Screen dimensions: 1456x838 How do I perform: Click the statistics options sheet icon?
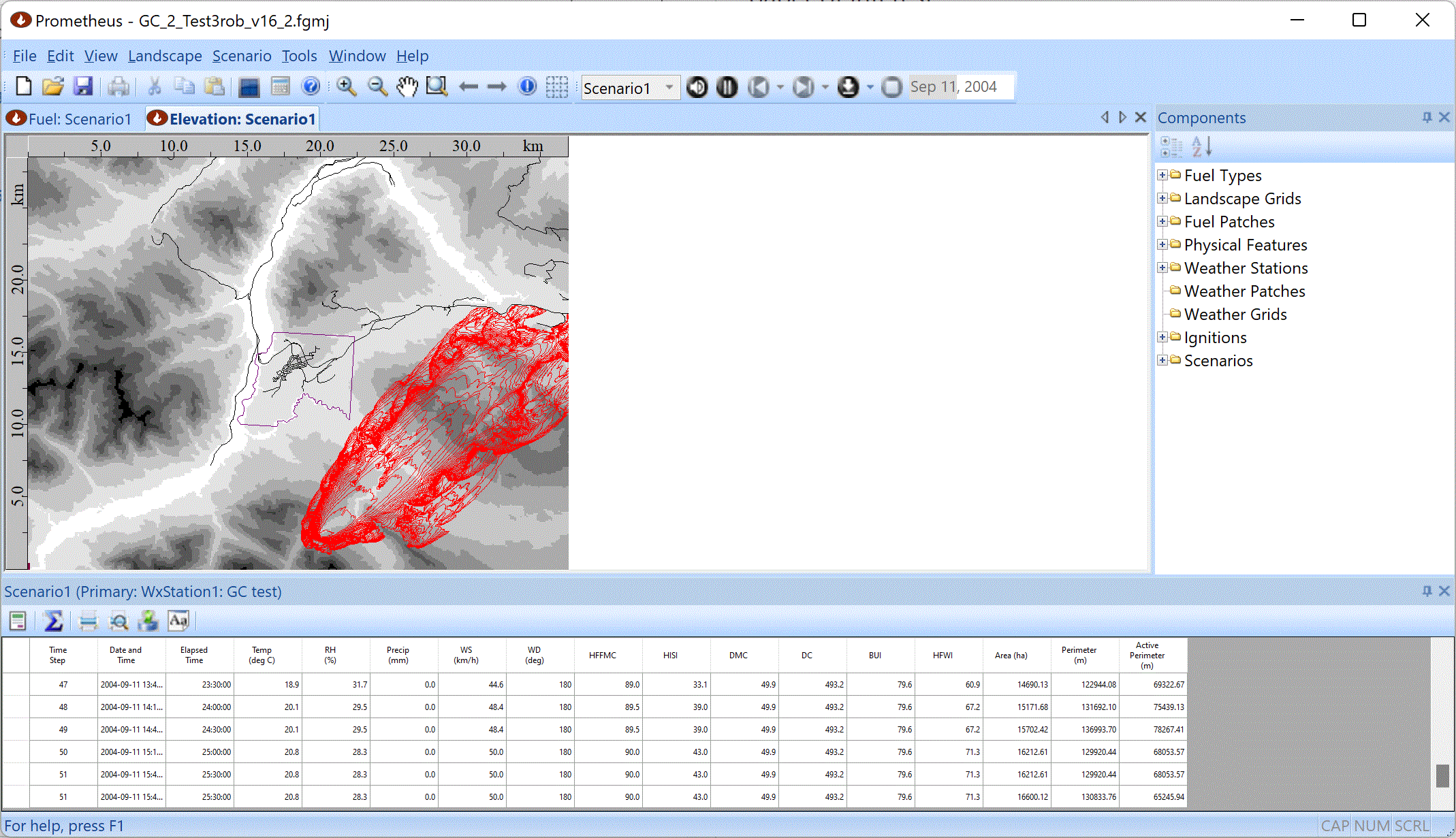click(x=18, y=621)
